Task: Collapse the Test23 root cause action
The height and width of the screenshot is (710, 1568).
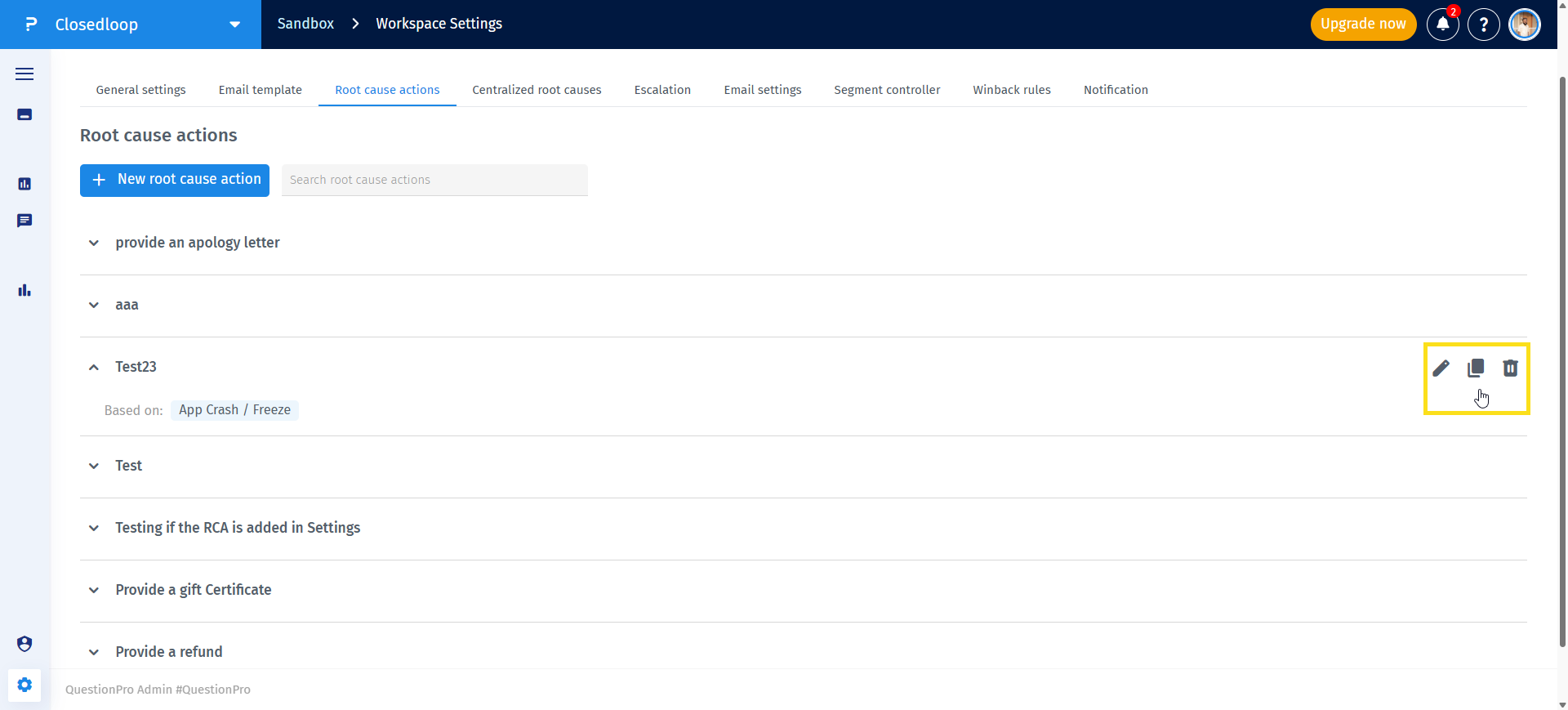Action: 94,368
